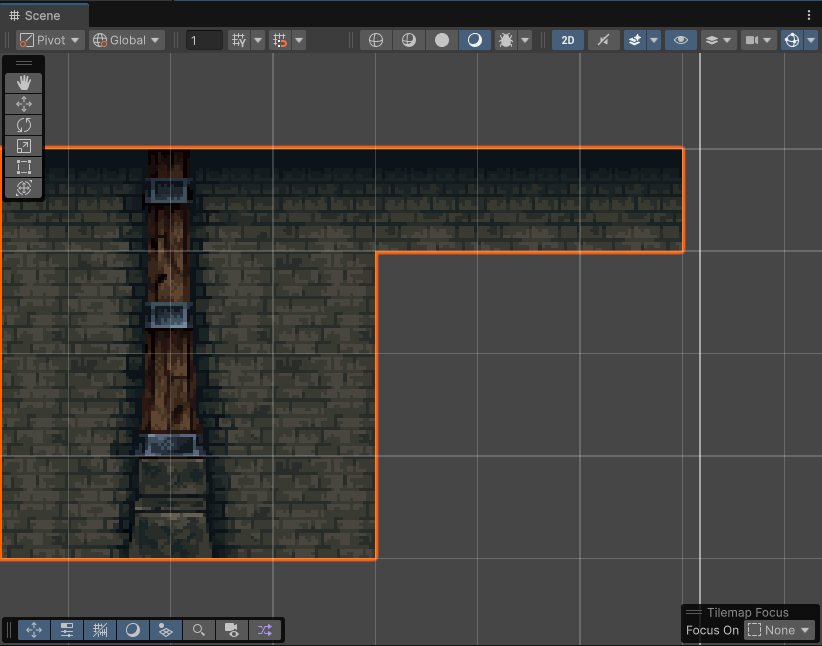Expand the debug draw mode dropdown arrow
Image resolution: width=822 pixels, height=646 pixels.
[x=525, y=40]
